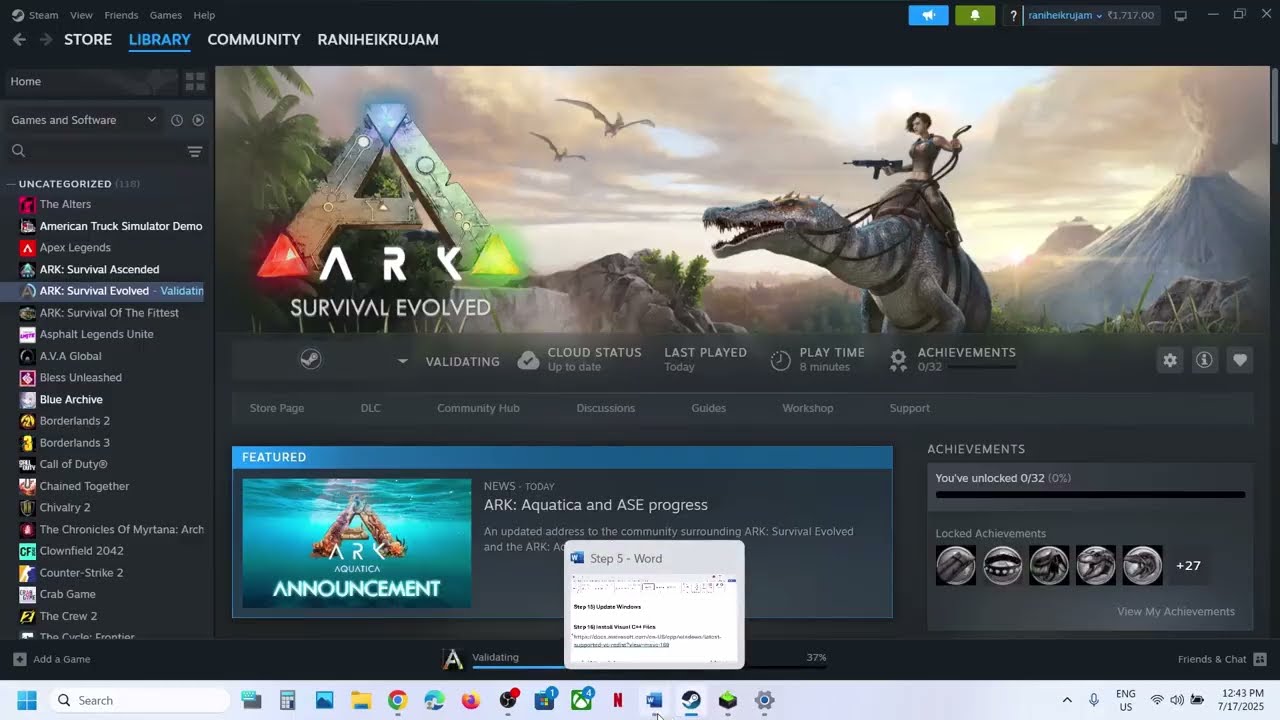The height and width of the screenshot is (720, 1280).
Task: Open the ARK Store Page link
Action: click(x=277, y=408)
